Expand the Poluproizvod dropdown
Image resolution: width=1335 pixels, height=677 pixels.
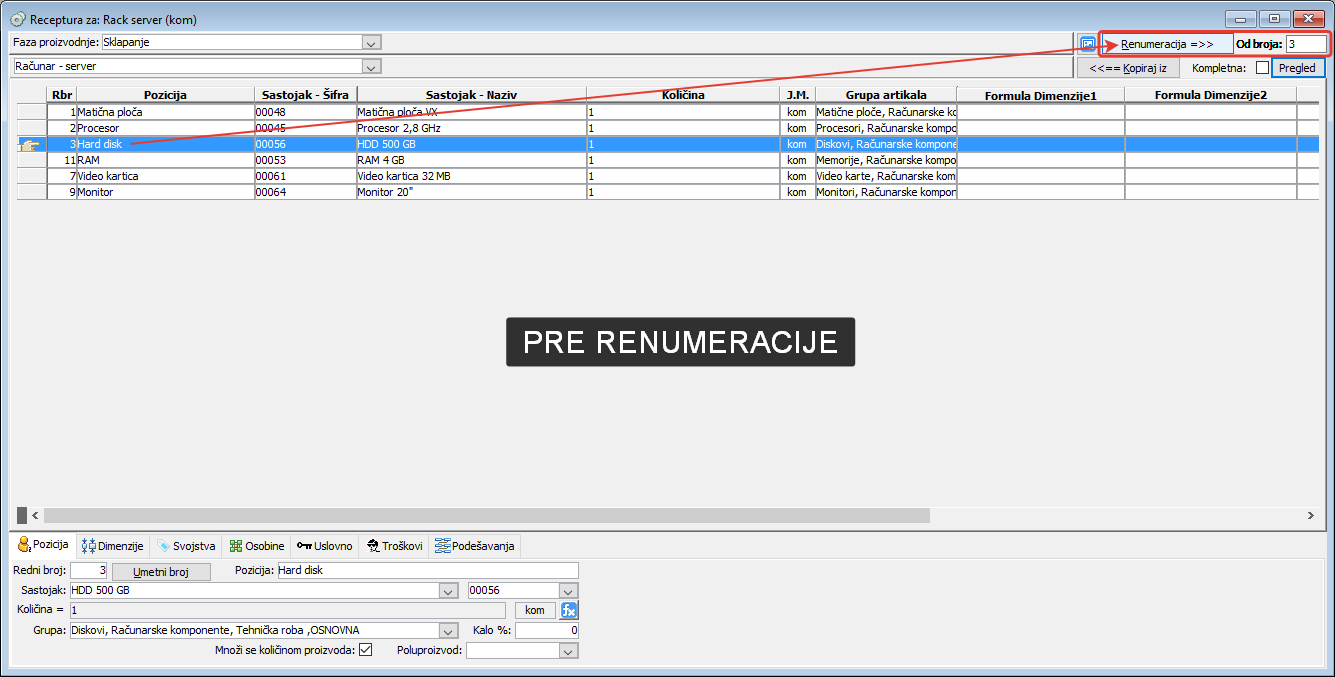click(x=568, y=651)
